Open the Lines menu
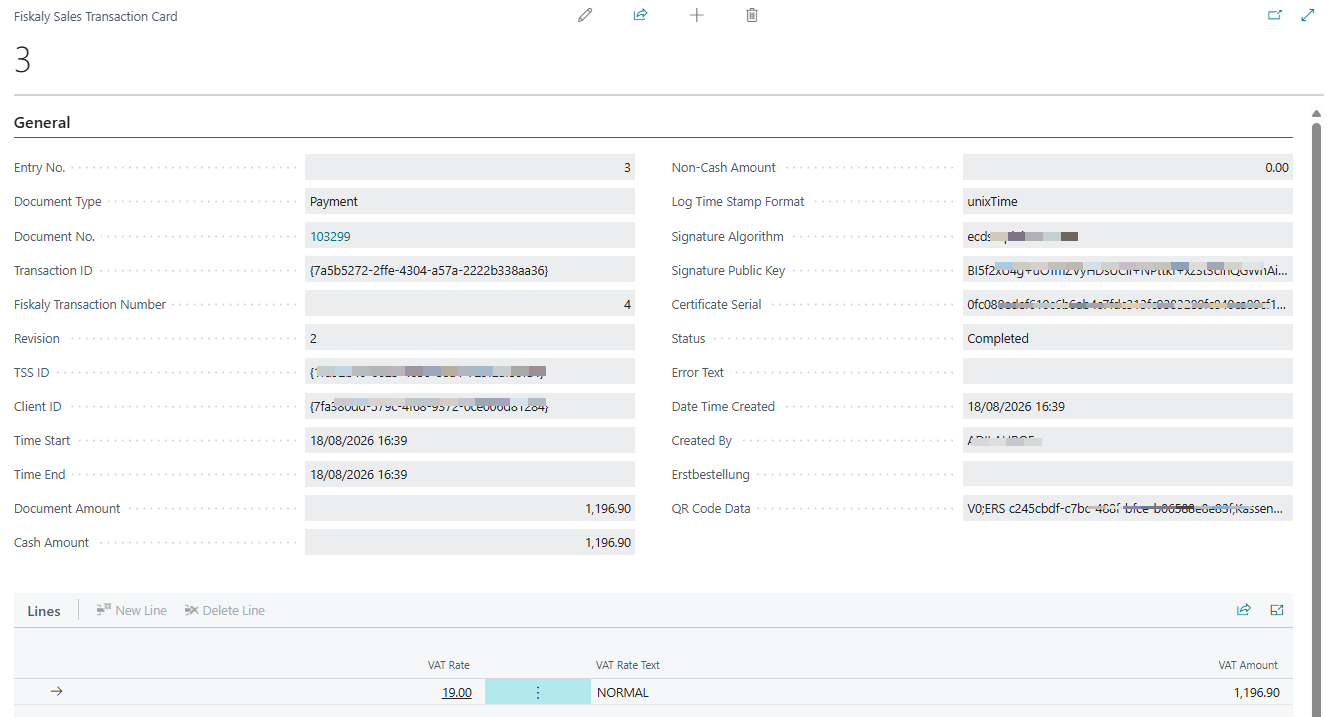The image size is (1327, 717). tap(44, 610)
